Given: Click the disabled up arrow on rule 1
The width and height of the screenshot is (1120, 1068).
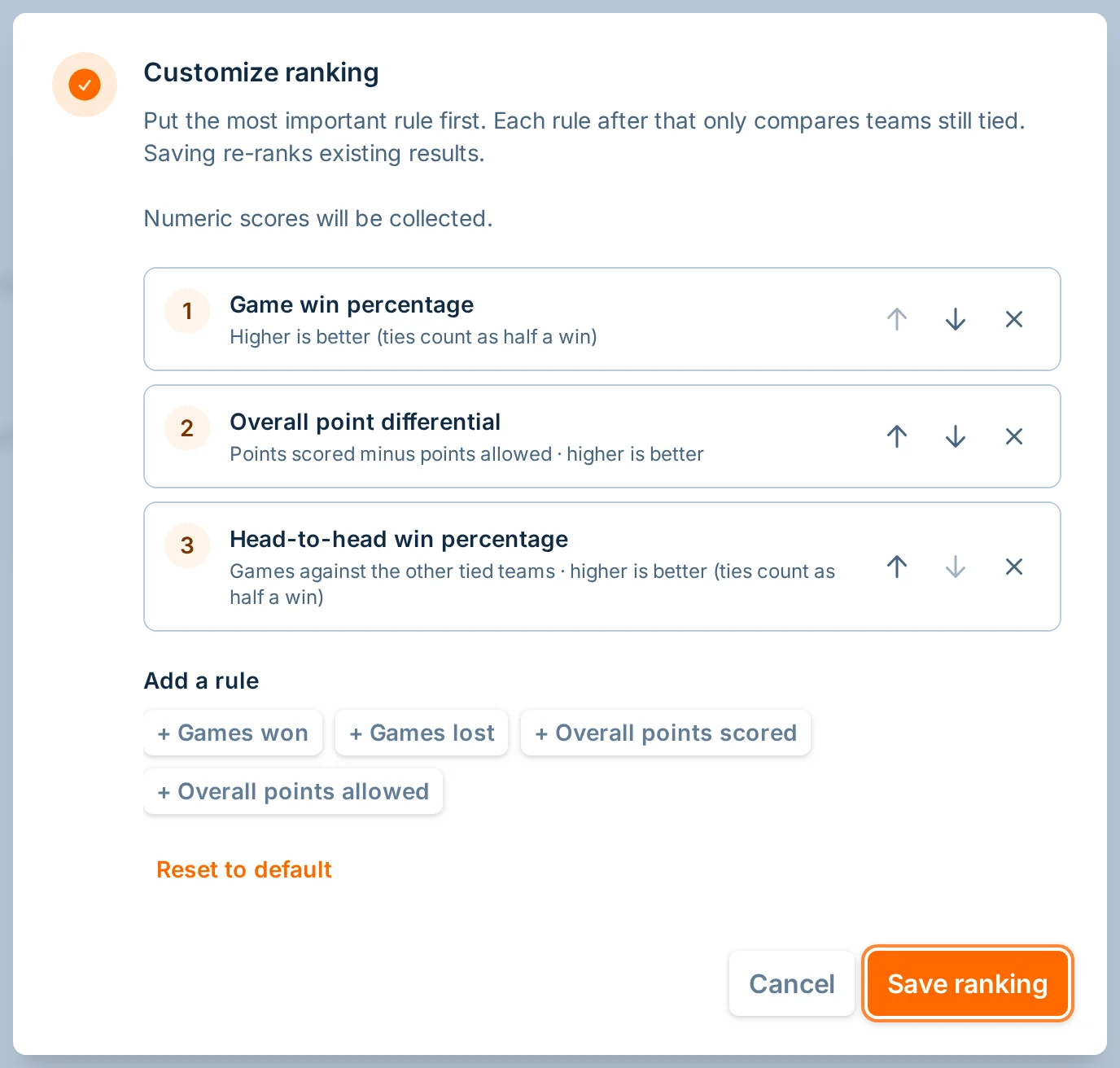Looking at the screenshot, I should [897, 319].
